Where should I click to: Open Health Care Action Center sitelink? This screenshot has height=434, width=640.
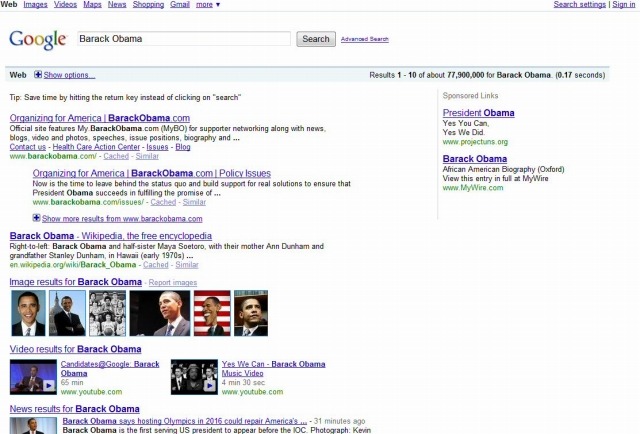[x=96, y=147]
